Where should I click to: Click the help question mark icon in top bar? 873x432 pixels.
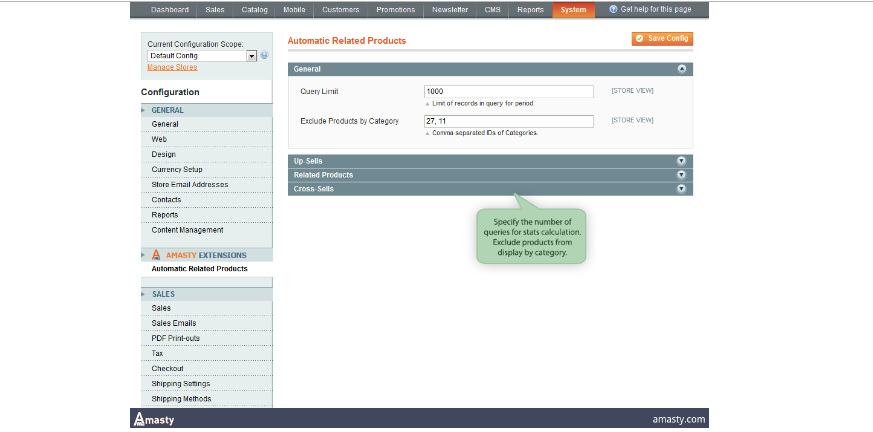pyautogui.click(x=613, y=9)
